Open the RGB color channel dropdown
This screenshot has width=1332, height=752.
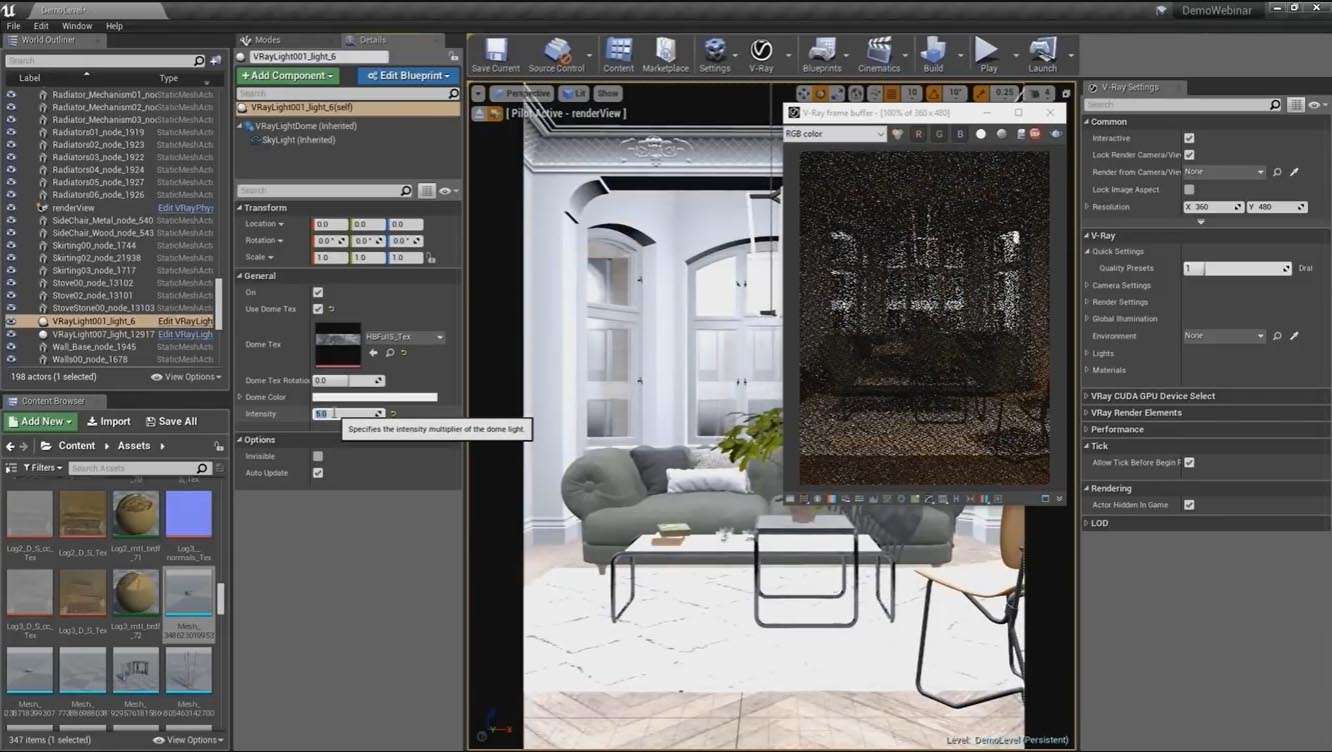click(x=835, y=134)
